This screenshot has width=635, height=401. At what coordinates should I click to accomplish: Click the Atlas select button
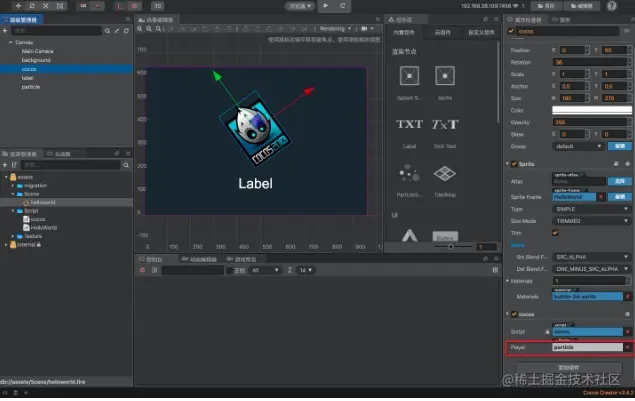(x=620, y=181)
